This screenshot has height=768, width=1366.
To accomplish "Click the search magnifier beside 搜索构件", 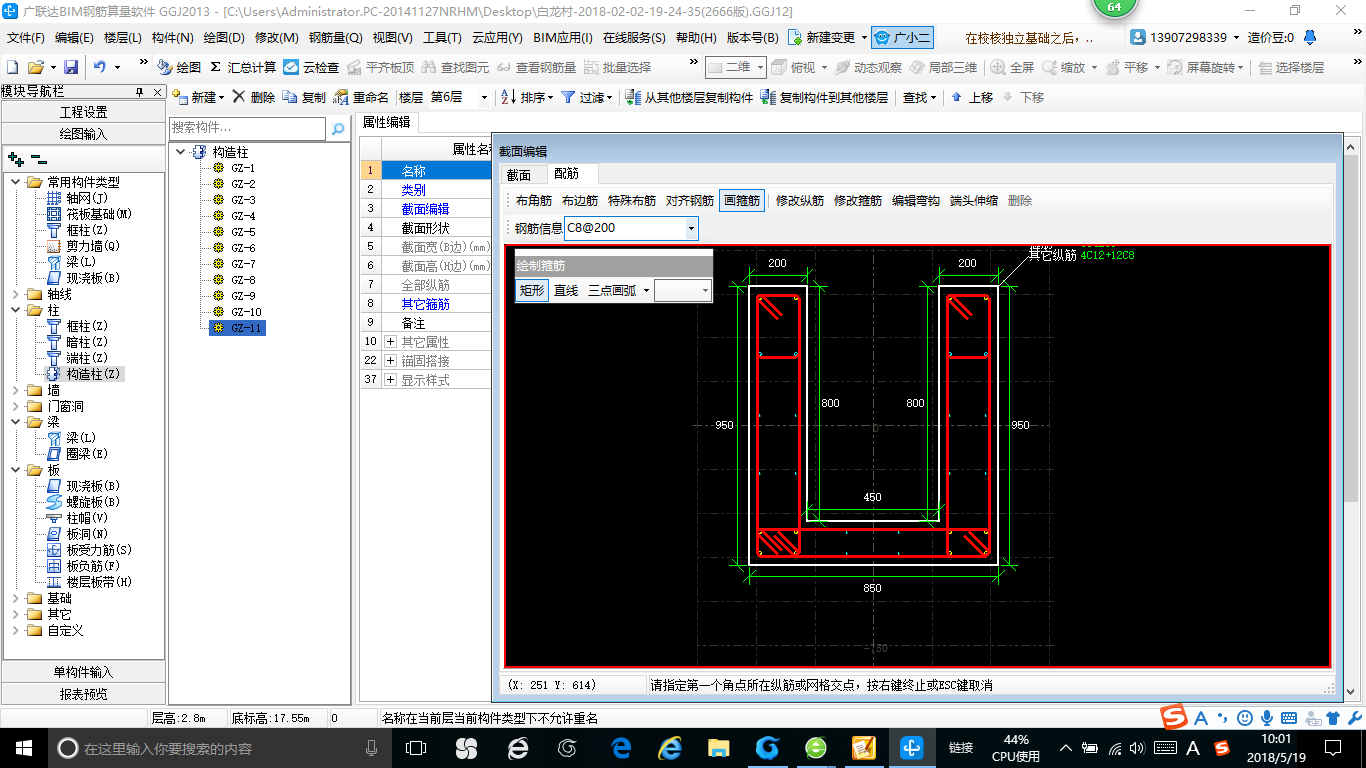I will coord(338,128).
